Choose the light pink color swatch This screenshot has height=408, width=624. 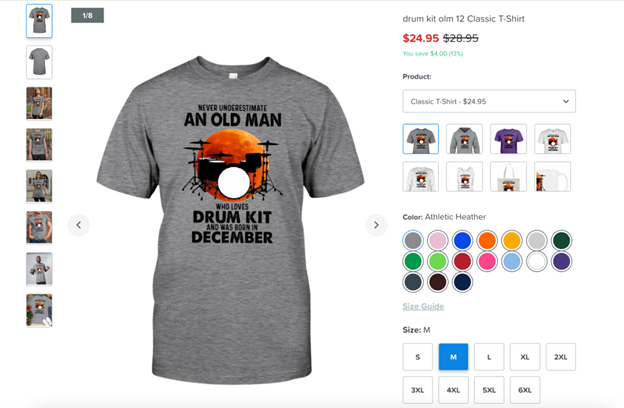tap(438, 240)
